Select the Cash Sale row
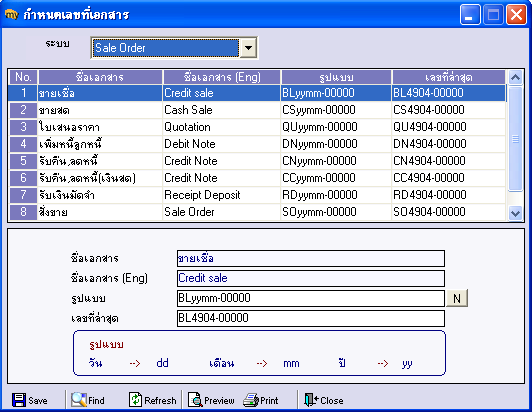The image size is (532, 412). [257, 110]
